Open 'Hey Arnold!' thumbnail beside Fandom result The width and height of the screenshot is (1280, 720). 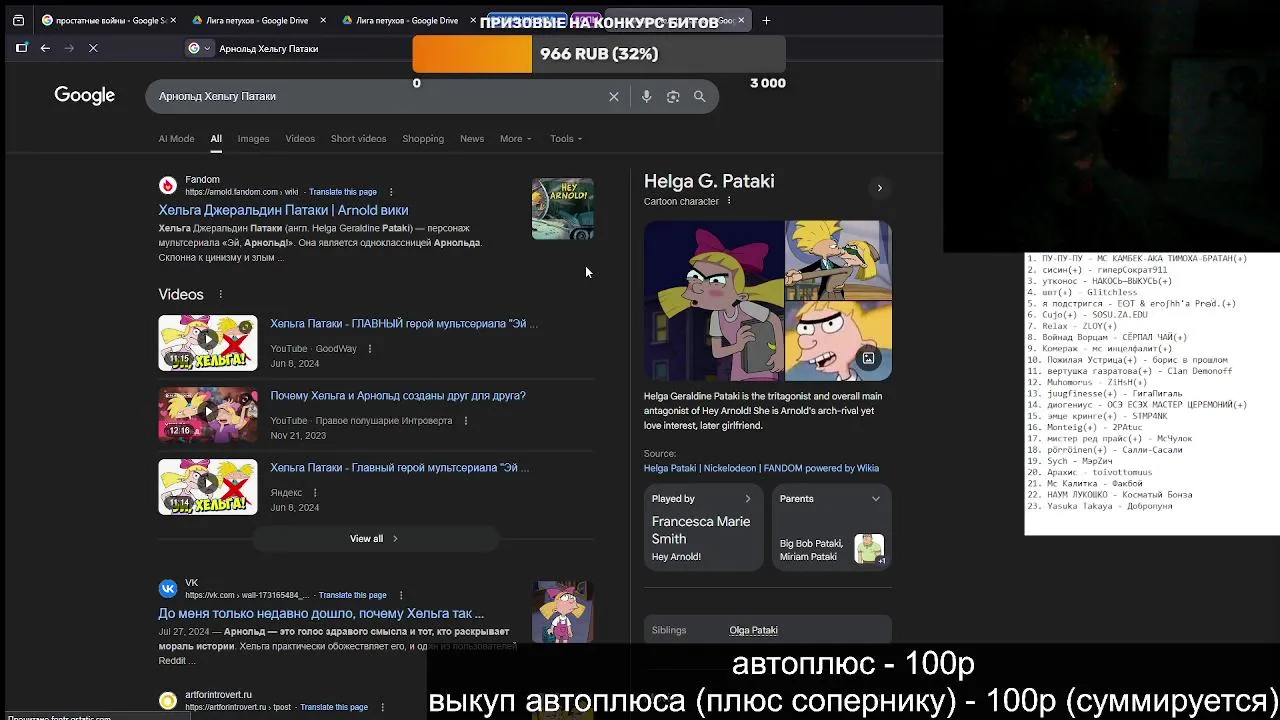[563, 209]
